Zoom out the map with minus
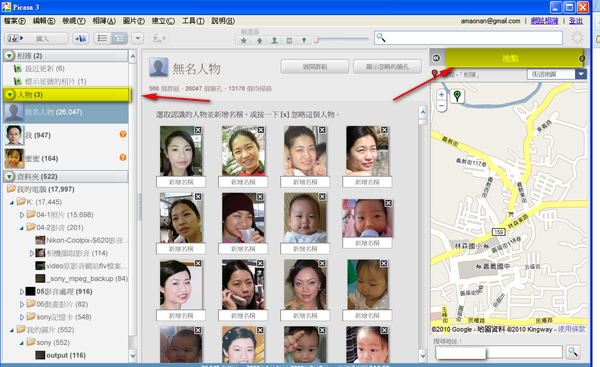This screenshot has height=367, width=600. [442, 106]
